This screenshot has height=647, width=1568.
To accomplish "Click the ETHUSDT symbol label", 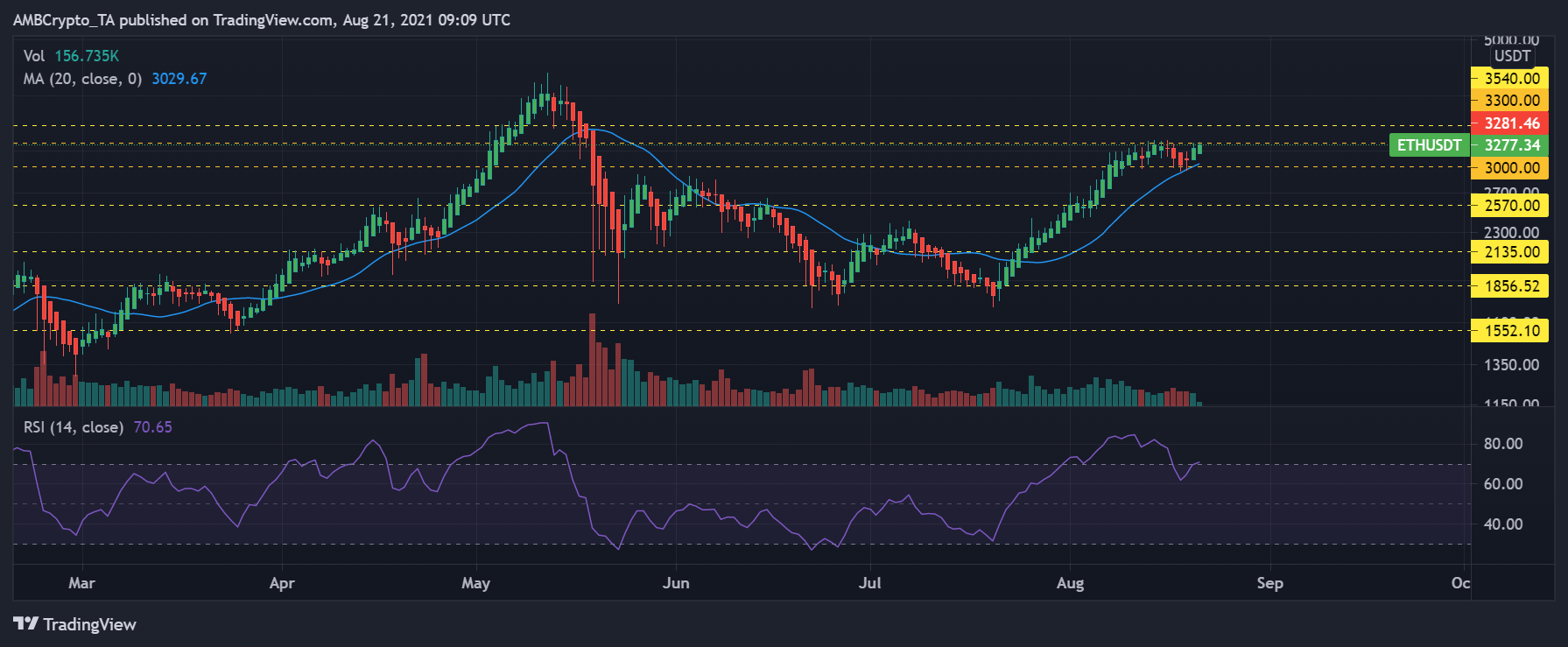I will tap(1429, 145).
